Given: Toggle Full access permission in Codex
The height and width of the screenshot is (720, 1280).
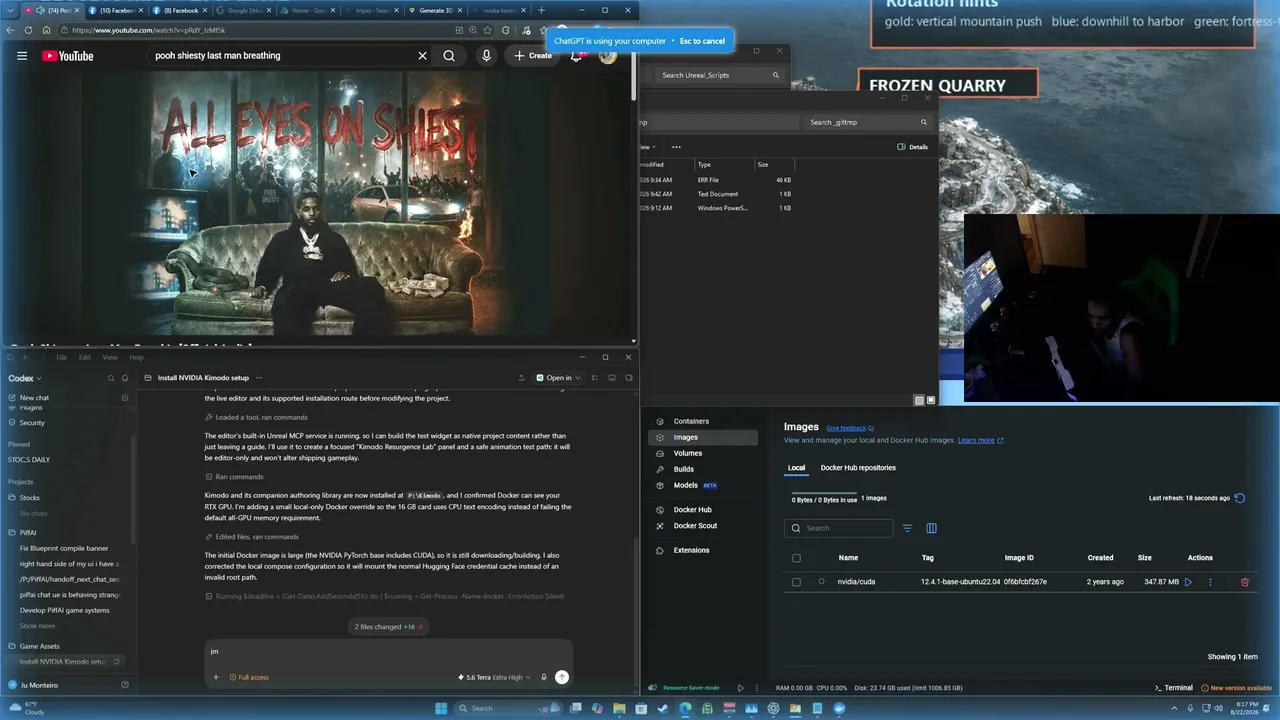Looking at the screenshot, I should point(249,677).
